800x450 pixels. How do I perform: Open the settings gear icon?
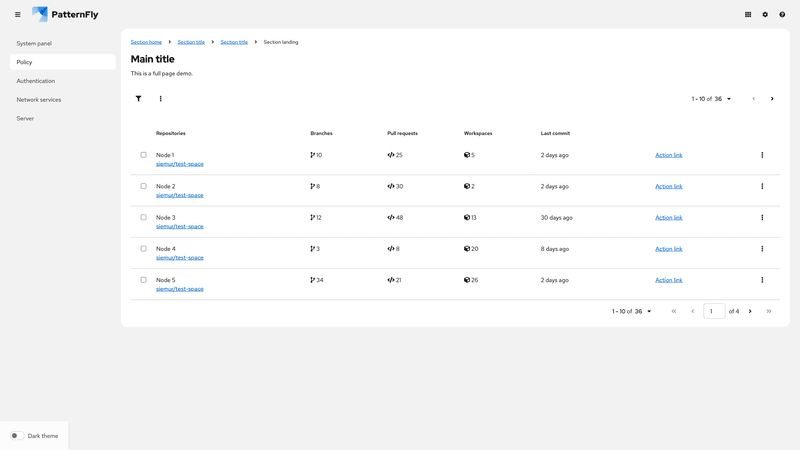tap(765, 15)
